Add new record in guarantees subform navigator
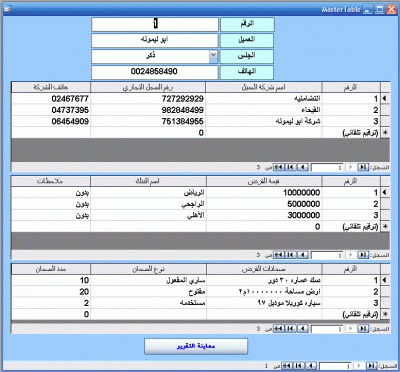Viewport: 400px width, 372px height. tap(279, 329)
